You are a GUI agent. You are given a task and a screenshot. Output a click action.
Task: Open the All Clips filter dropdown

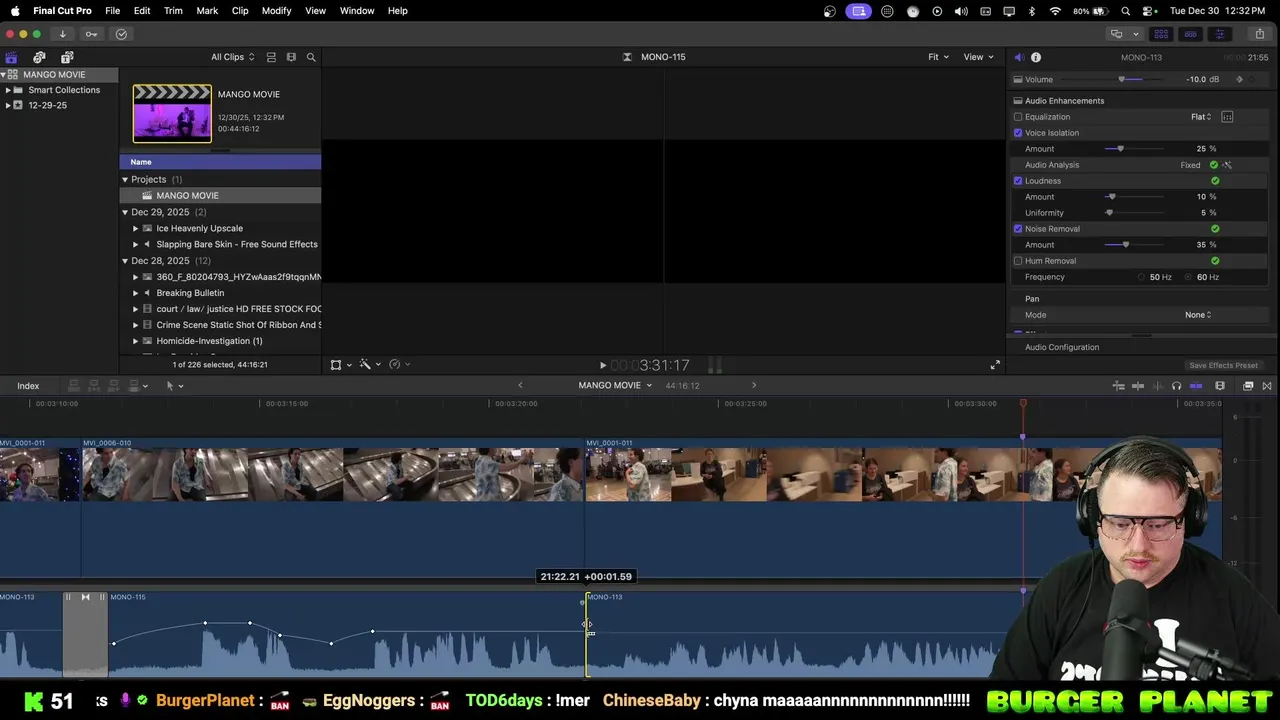coord(232,57)
